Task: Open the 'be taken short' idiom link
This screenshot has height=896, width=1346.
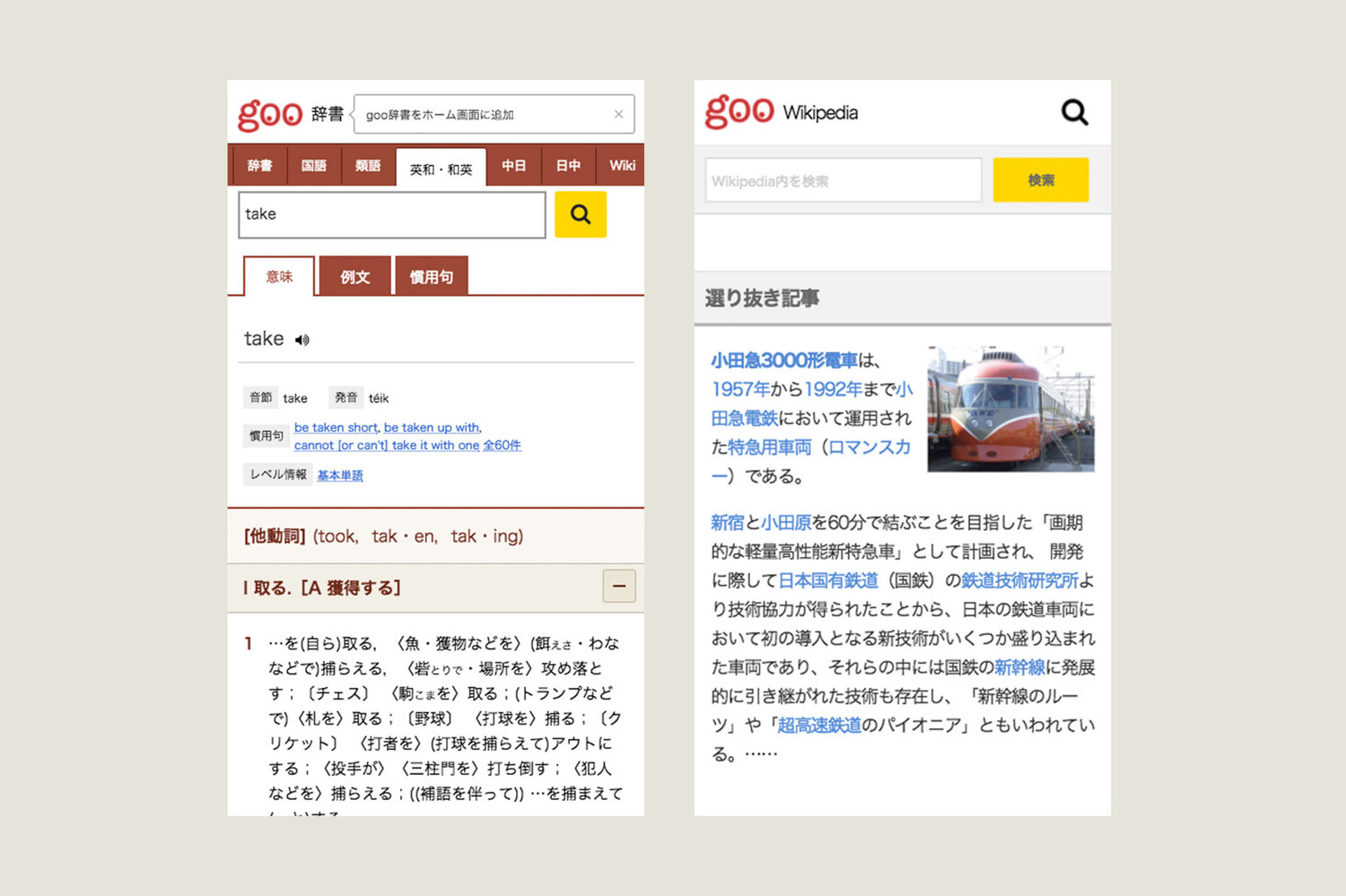Action: point(336,428)
